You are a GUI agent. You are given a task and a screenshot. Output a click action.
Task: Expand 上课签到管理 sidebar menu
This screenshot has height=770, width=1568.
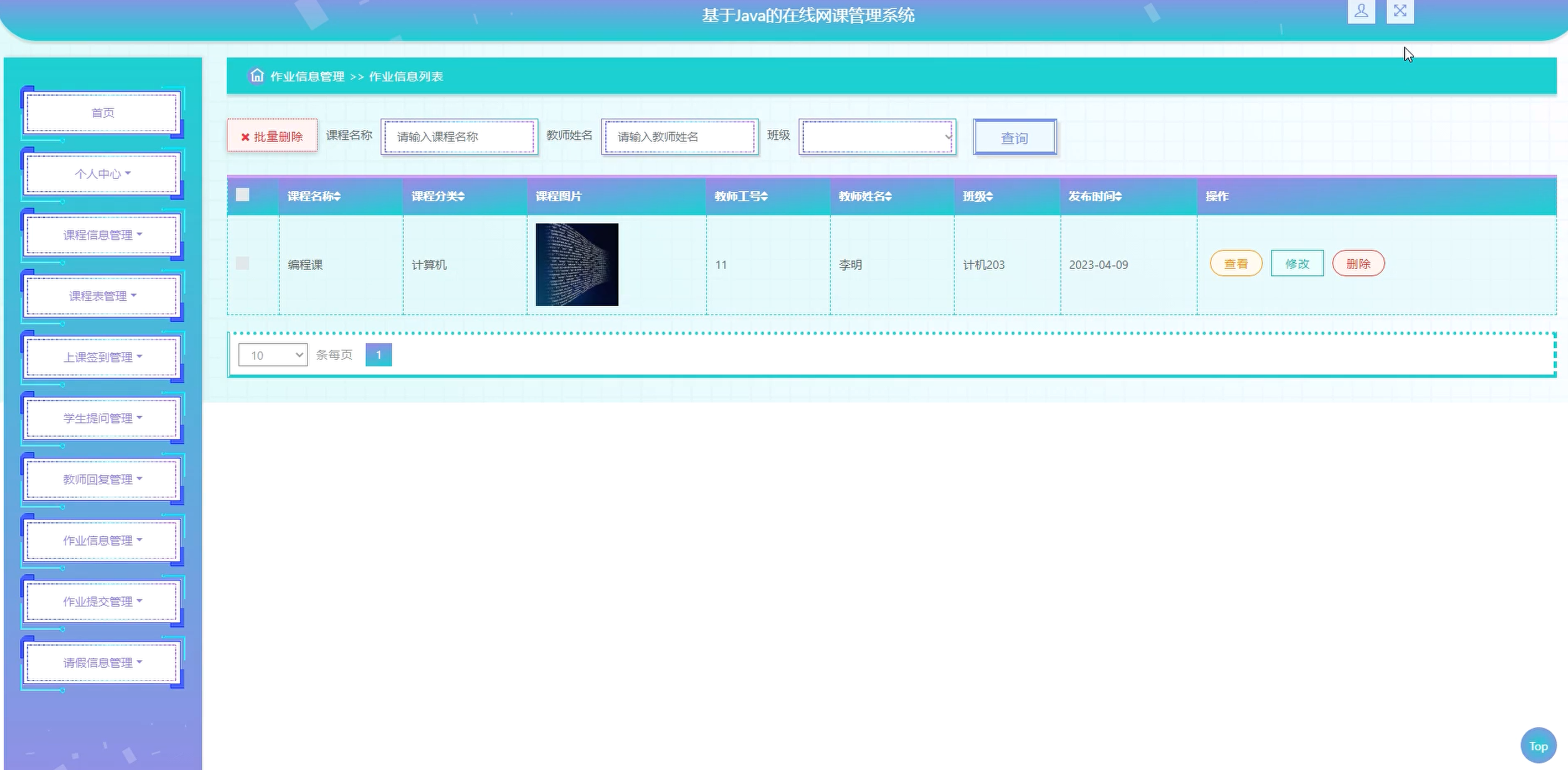102,357
